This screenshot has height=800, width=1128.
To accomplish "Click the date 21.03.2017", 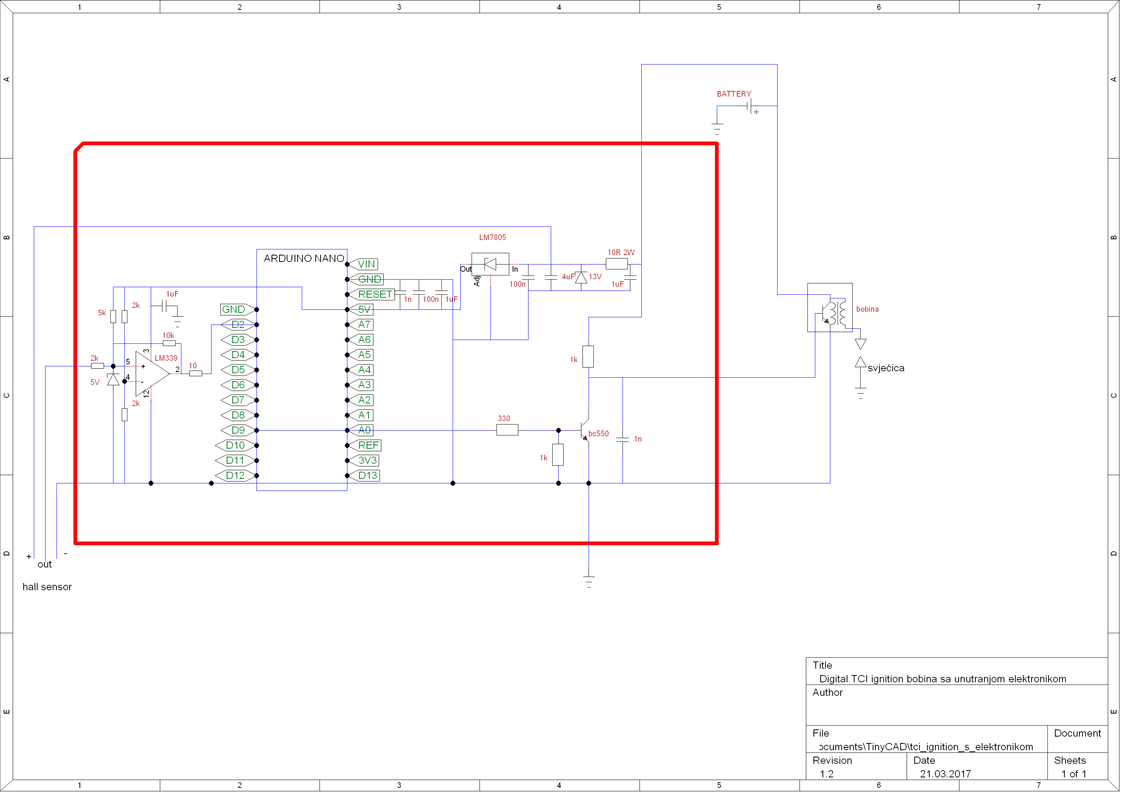I will click(x=945, y=774).
